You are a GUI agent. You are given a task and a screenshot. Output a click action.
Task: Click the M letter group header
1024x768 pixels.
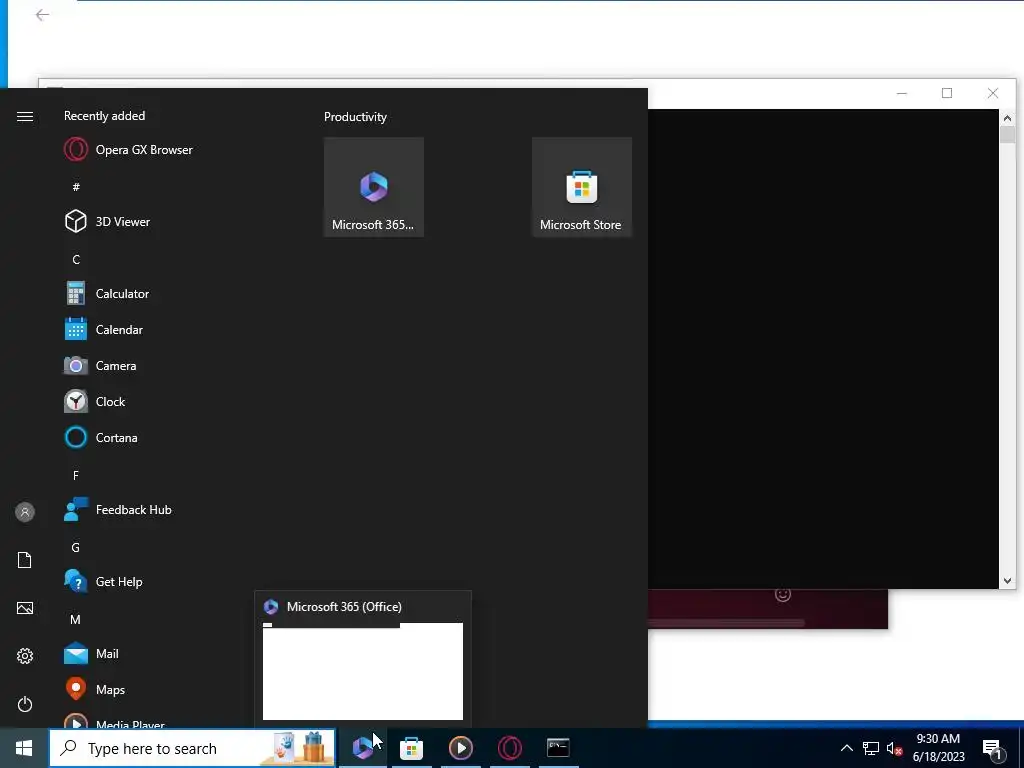pyautogui.click(x=76, y=619)
